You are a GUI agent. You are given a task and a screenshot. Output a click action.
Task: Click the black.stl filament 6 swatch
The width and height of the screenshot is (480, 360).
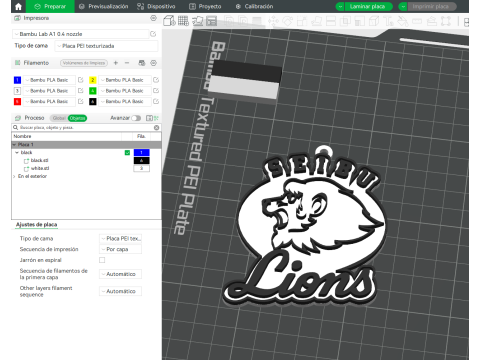pyautogui.click(x=141, y=161)
